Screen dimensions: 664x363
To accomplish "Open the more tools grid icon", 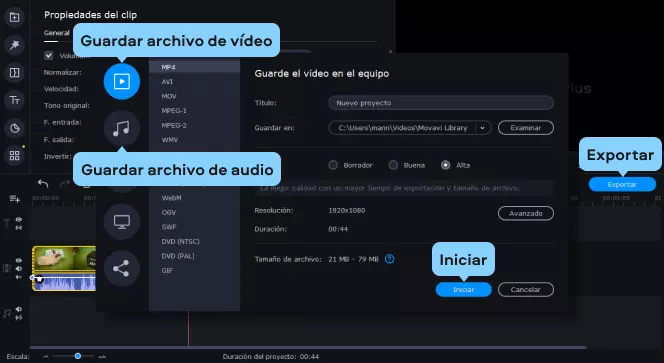I will point(14,155).
